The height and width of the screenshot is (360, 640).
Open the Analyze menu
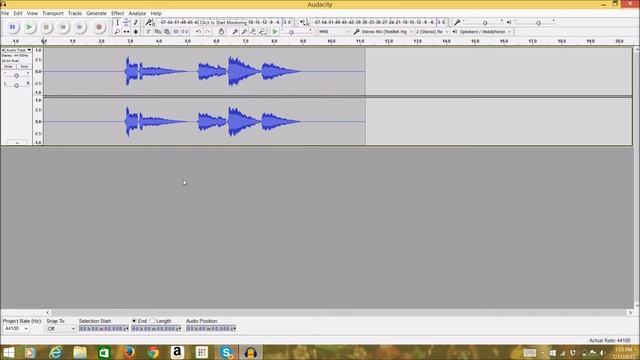(x=137, y=13)
